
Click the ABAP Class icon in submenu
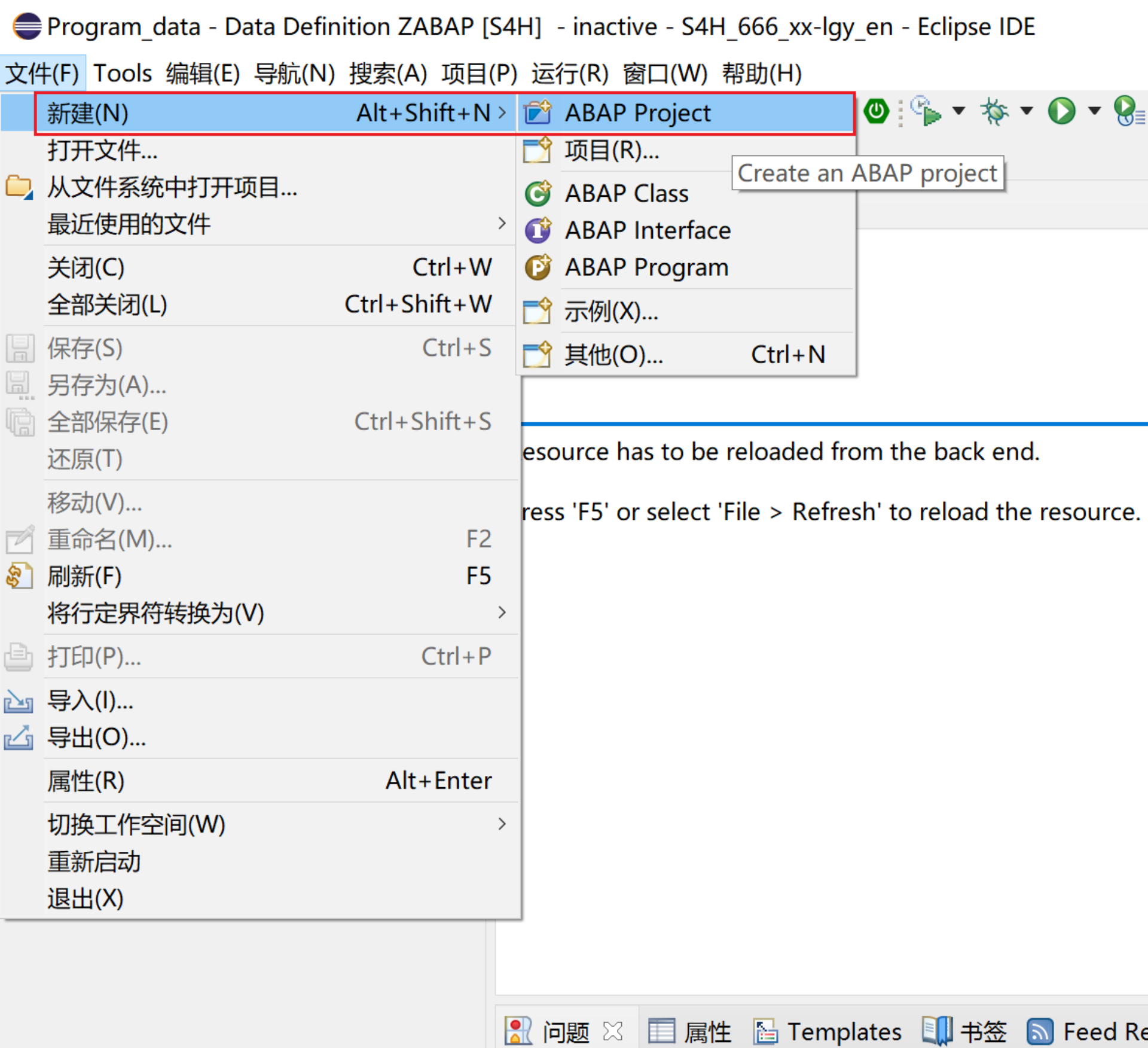(x=538, y=194)
